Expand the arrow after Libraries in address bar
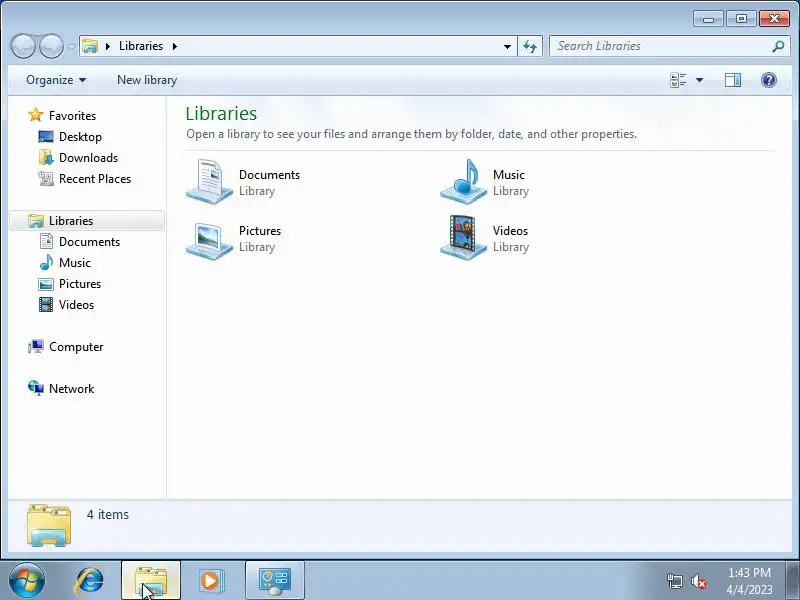800x600 pixels. click(175, 46)
